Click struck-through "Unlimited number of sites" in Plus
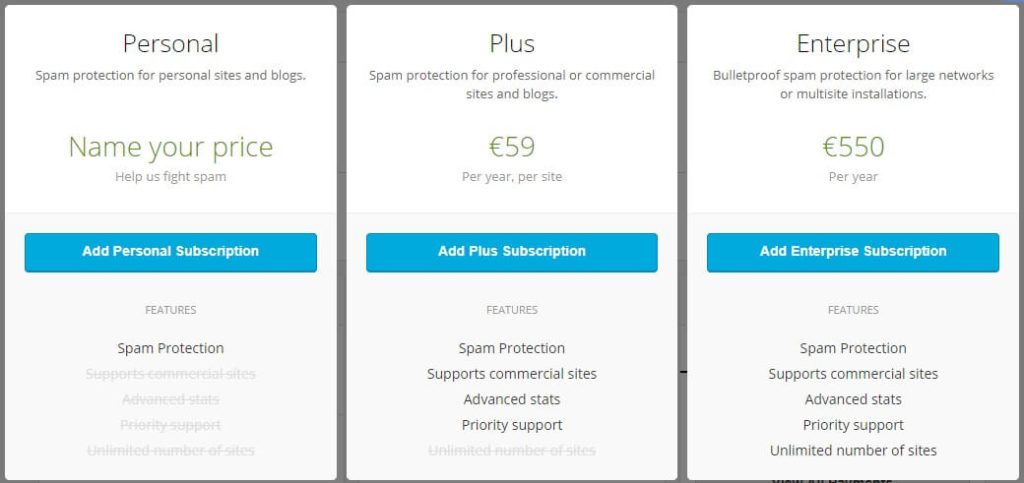This screenshot has height=483, width=1024. [x=511, y=450]
